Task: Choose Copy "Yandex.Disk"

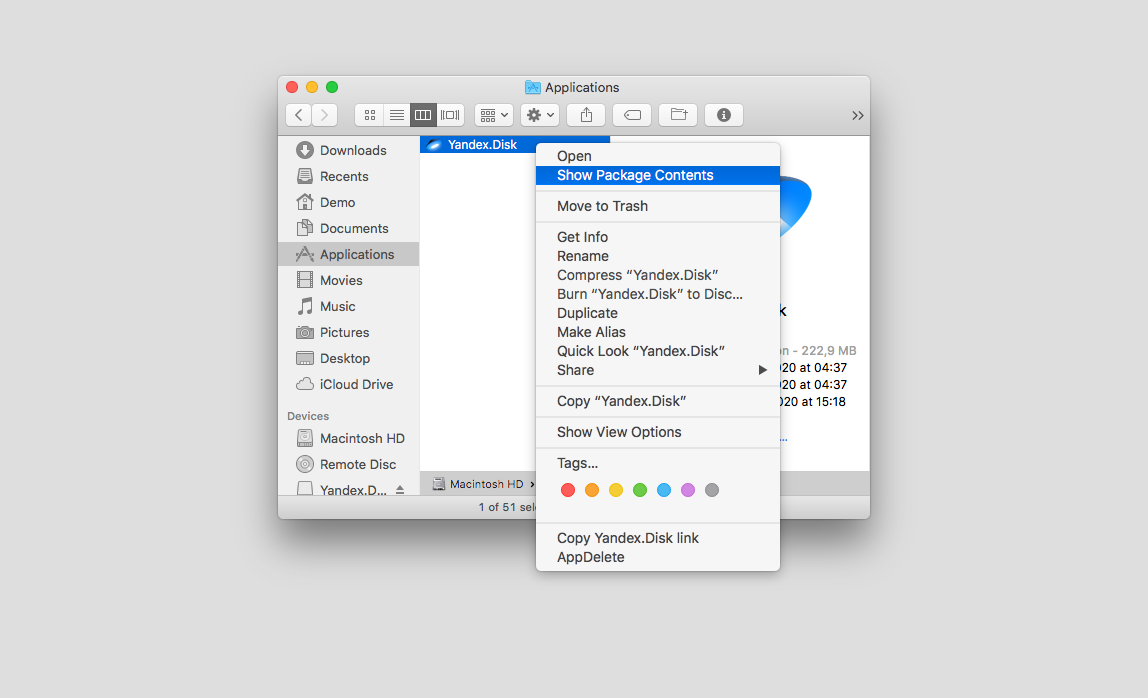Action: [657, 401]
